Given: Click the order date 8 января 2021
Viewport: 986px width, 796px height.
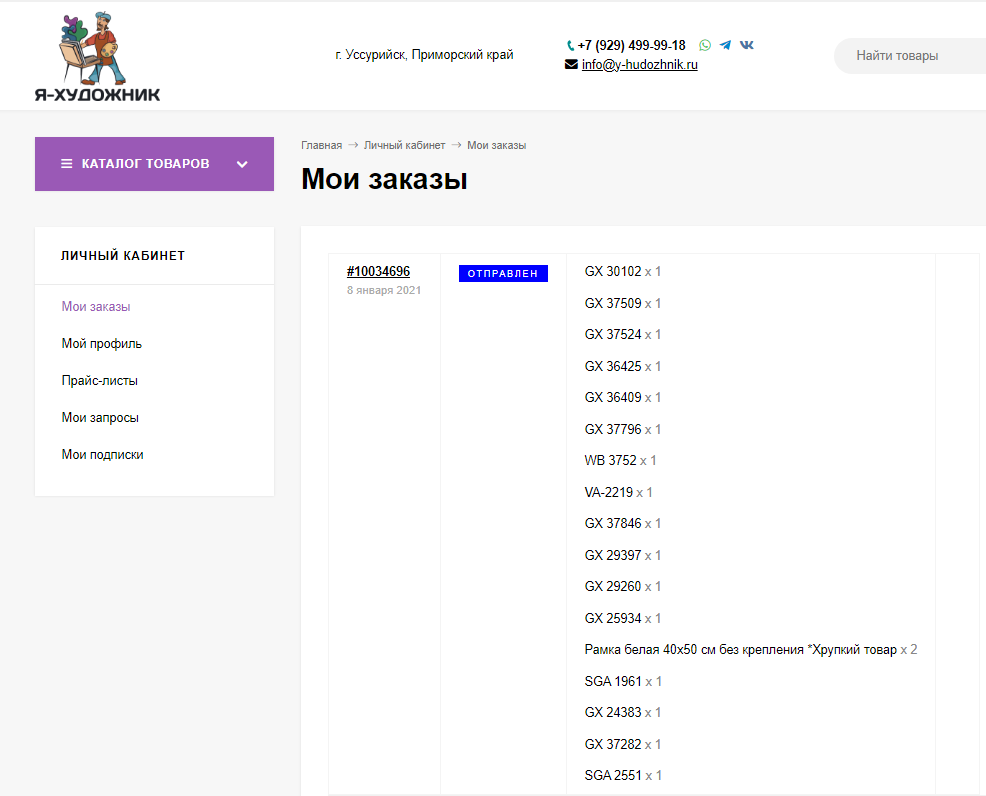Looking at the screenshot, I should [384, 290].
